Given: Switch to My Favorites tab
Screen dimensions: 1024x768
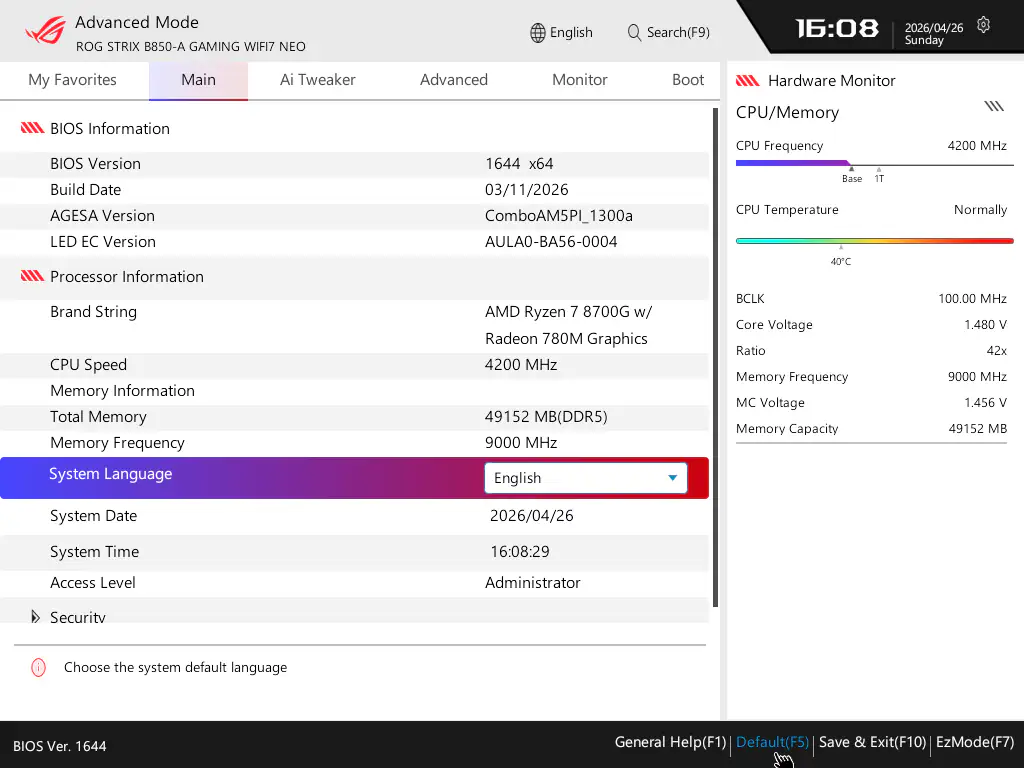Looking at the screenshot, I should click(x=72, y=80).
